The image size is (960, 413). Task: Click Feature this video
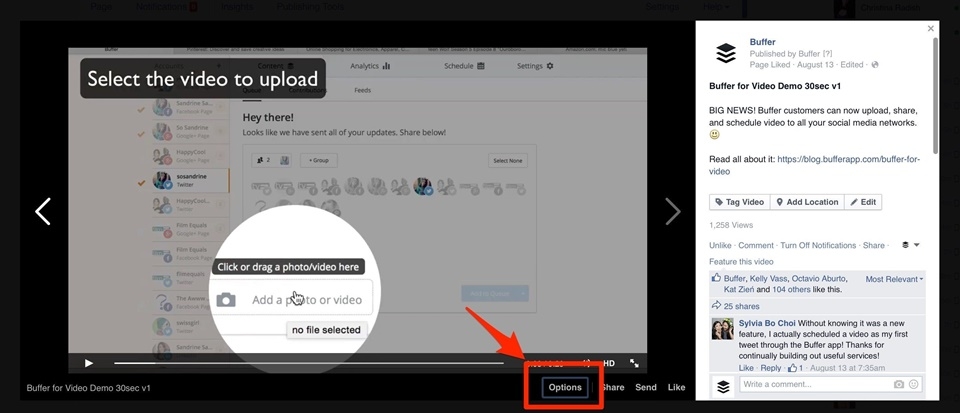(741, 262)
